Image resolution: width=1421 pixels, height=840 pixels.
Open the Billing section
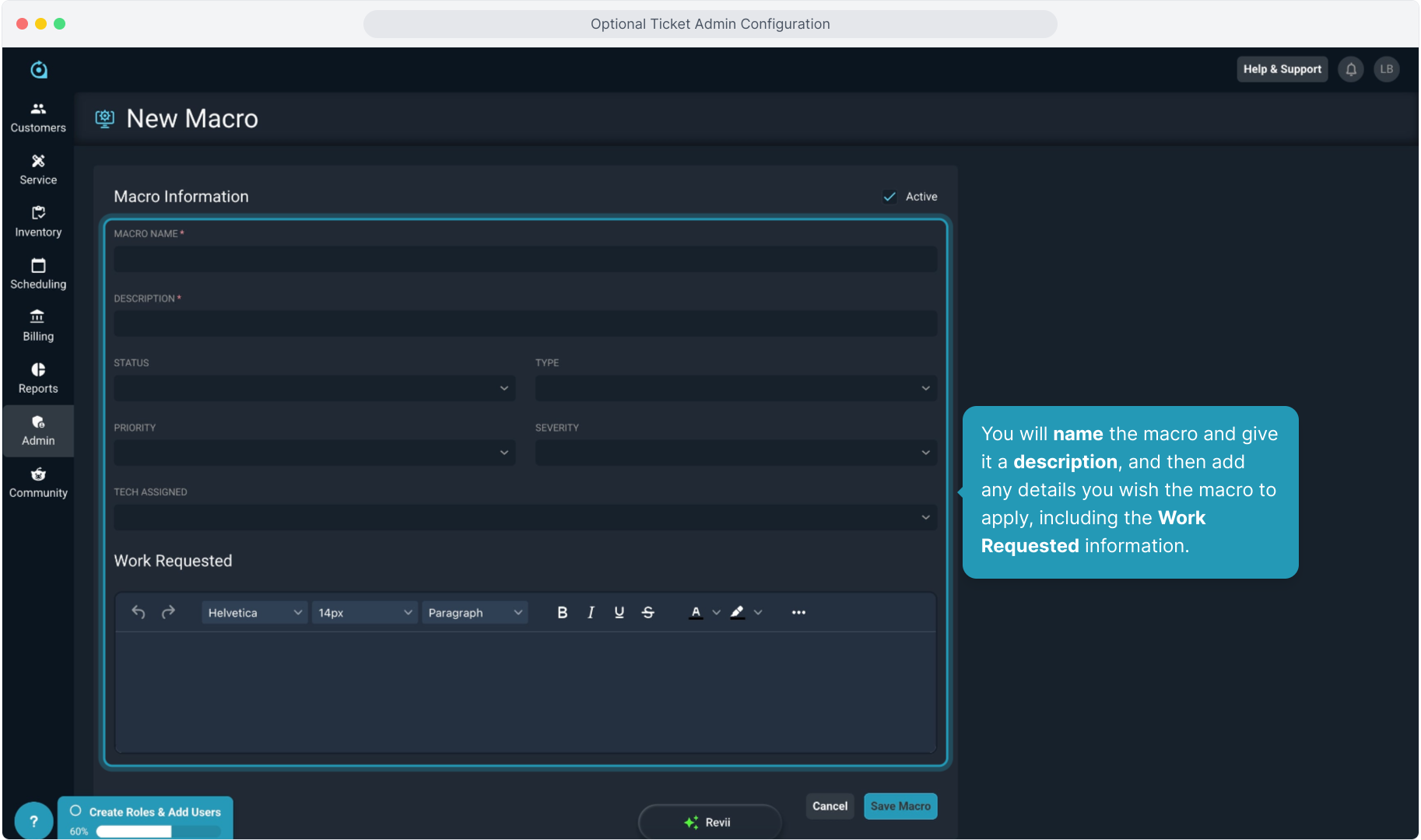tap(38, 325)
